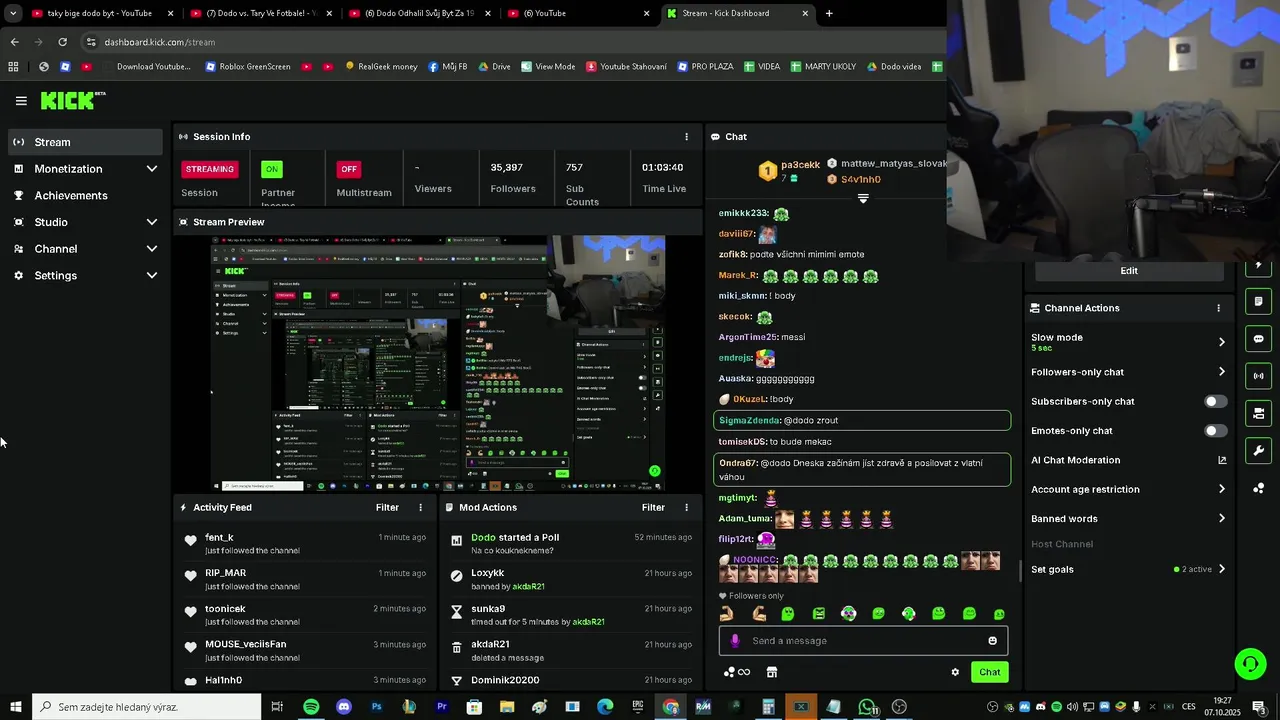Image resolution: width=1280 pixels, height=720 pixels.
Task: Click the Kick logo
Action: coord(73,100)
